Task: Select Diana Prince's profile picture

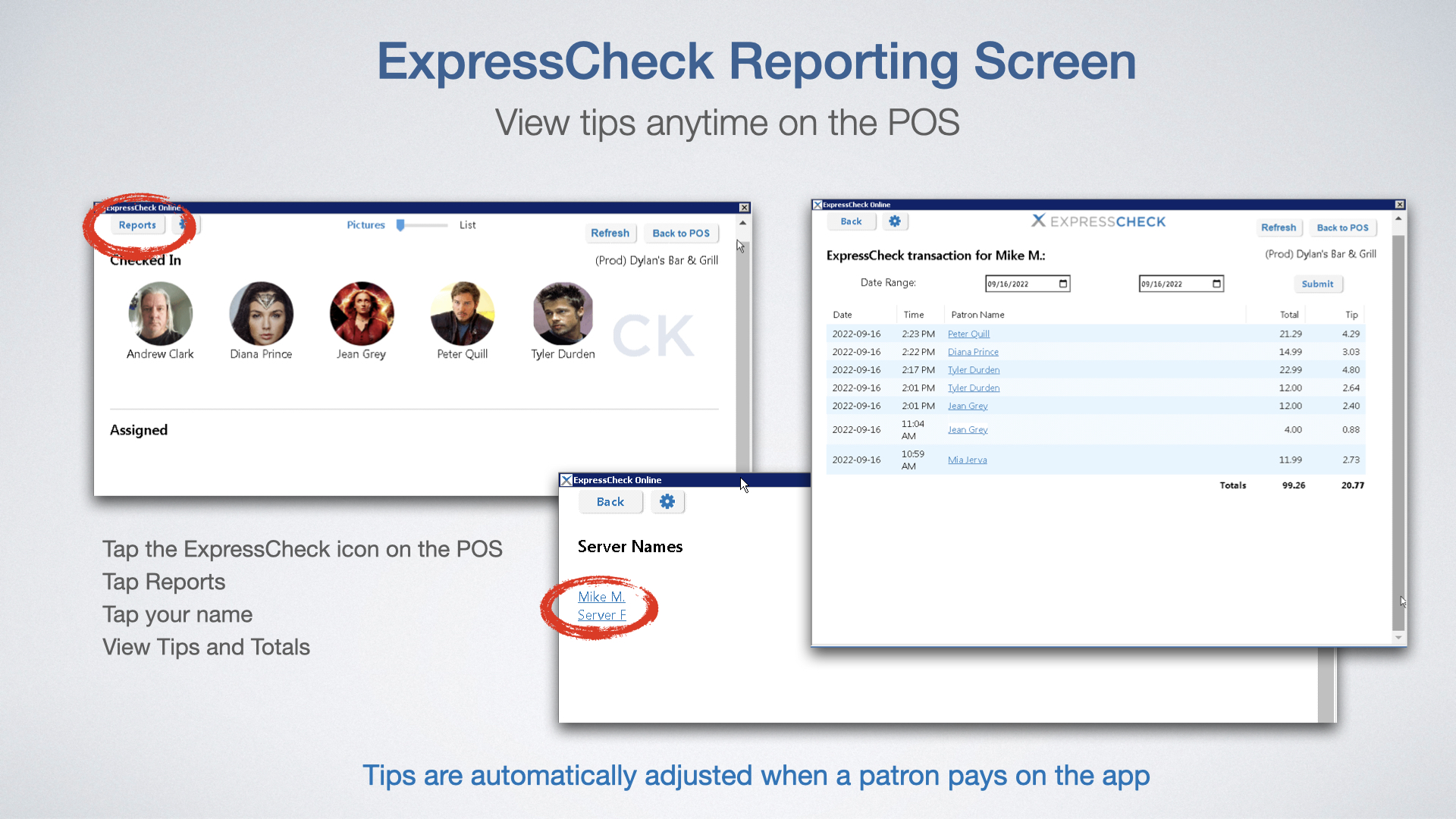Action: coord(261,313)
